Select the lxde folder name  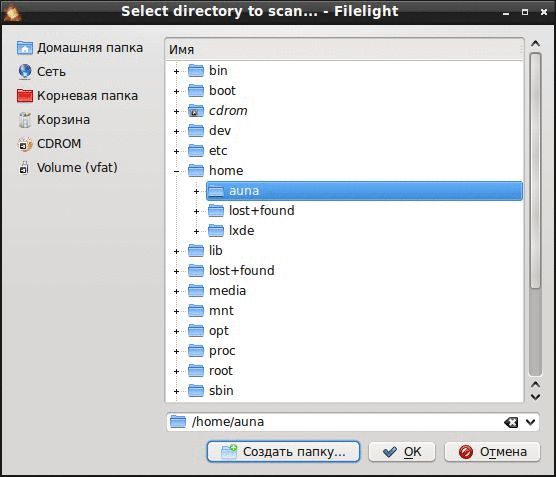(x=241, y=231)
